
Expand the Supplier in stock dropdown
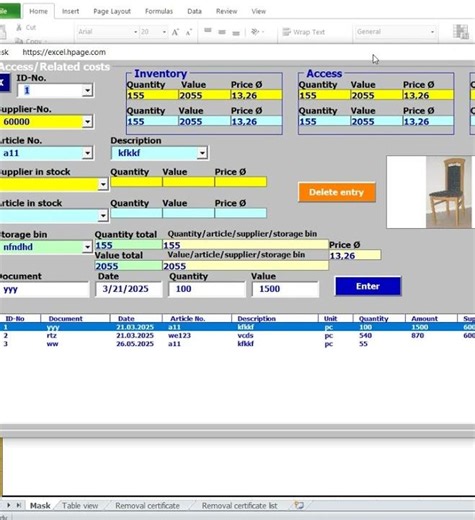pos(103,184)
